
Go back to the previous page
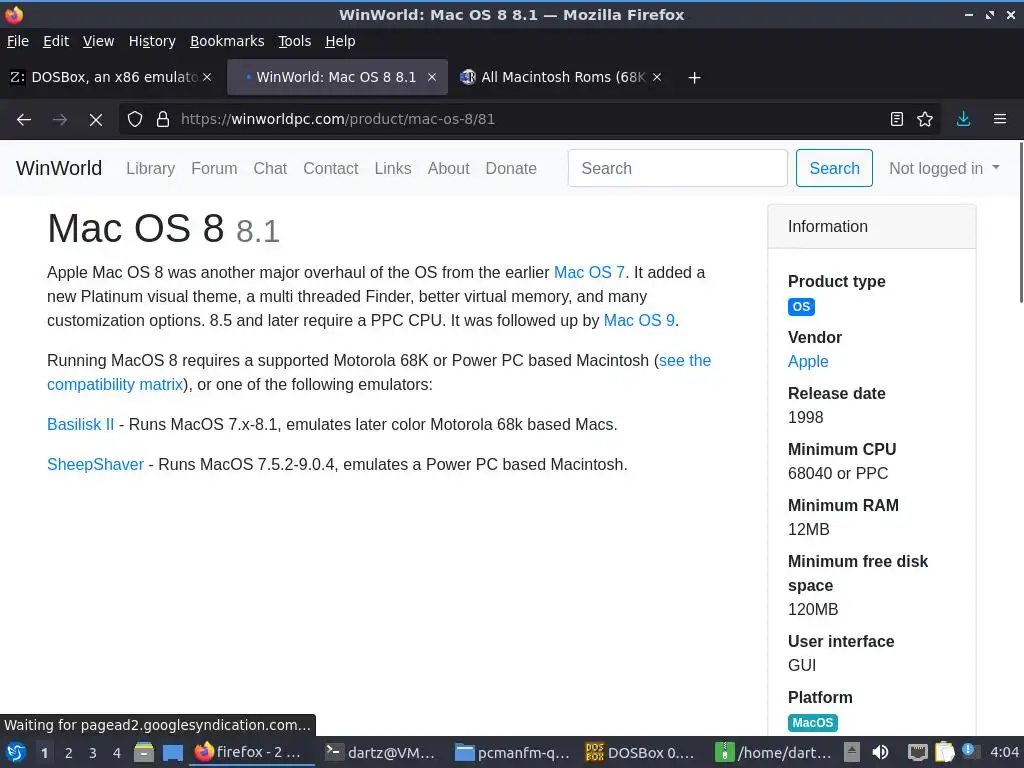click(x=24, y=120)
